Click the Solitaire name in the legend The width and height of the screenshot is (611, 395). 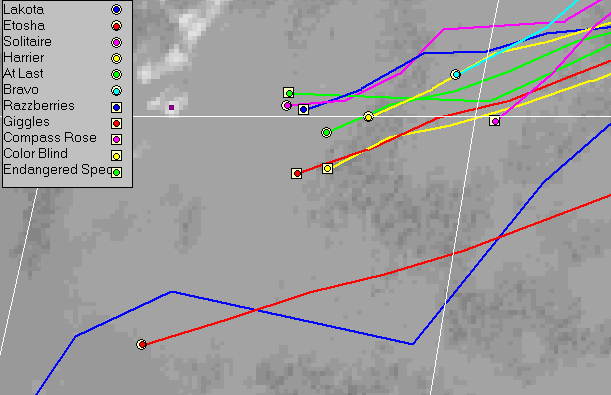click(x=27, y=41)
